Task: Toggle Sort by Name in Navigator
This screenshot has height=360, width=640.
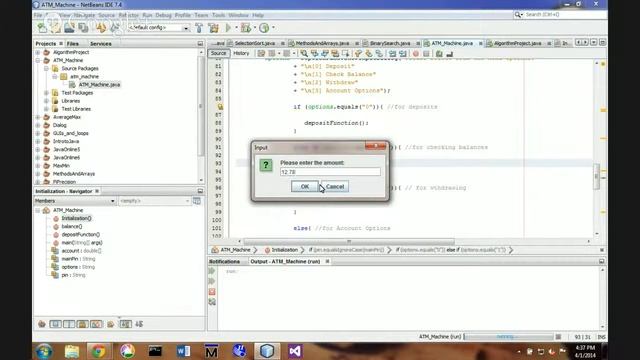Action: (x=125, y=324)
